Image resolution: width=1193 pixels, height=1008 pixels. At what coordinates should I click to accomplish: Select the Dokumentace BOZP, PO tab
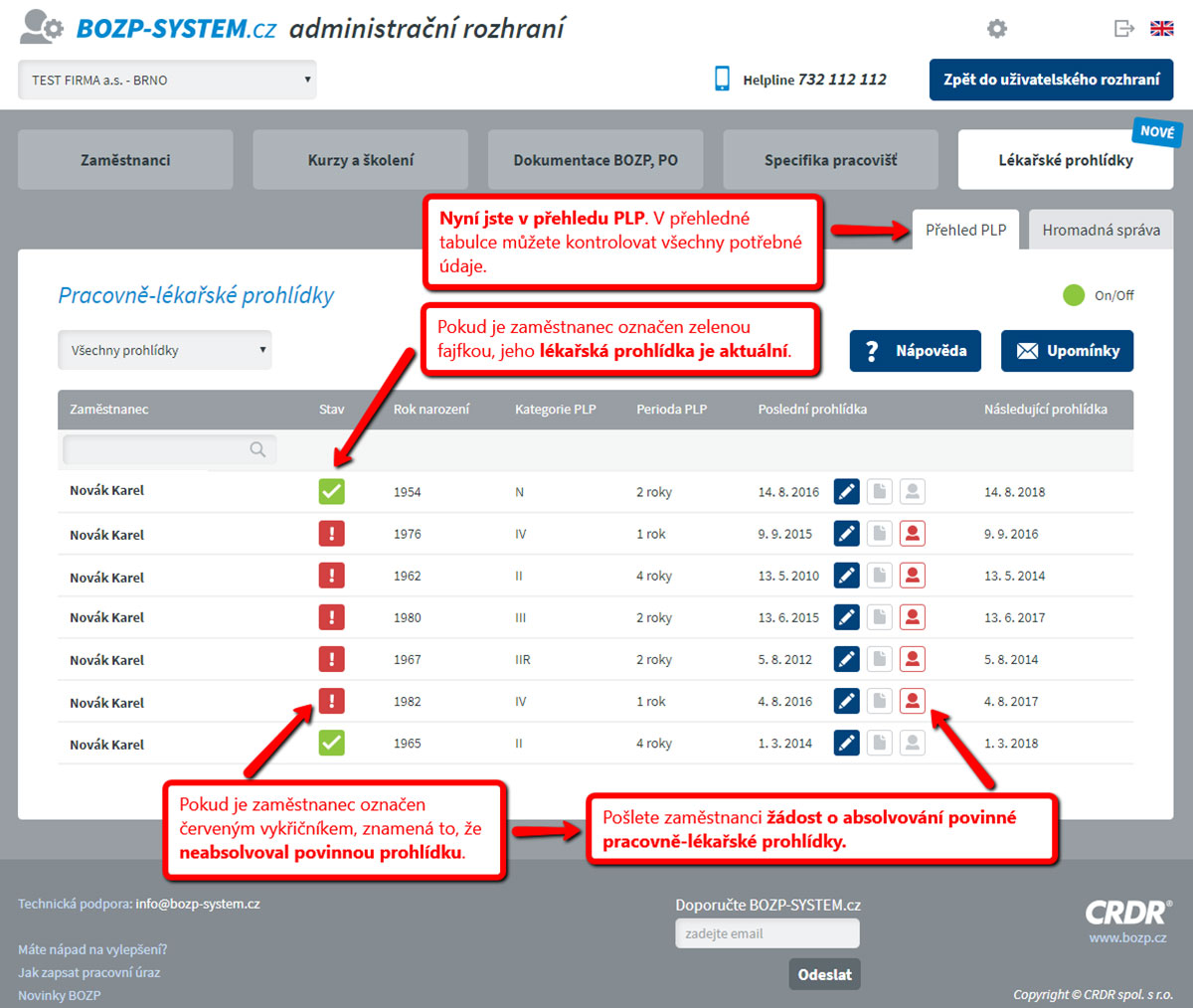click(596, 159)
